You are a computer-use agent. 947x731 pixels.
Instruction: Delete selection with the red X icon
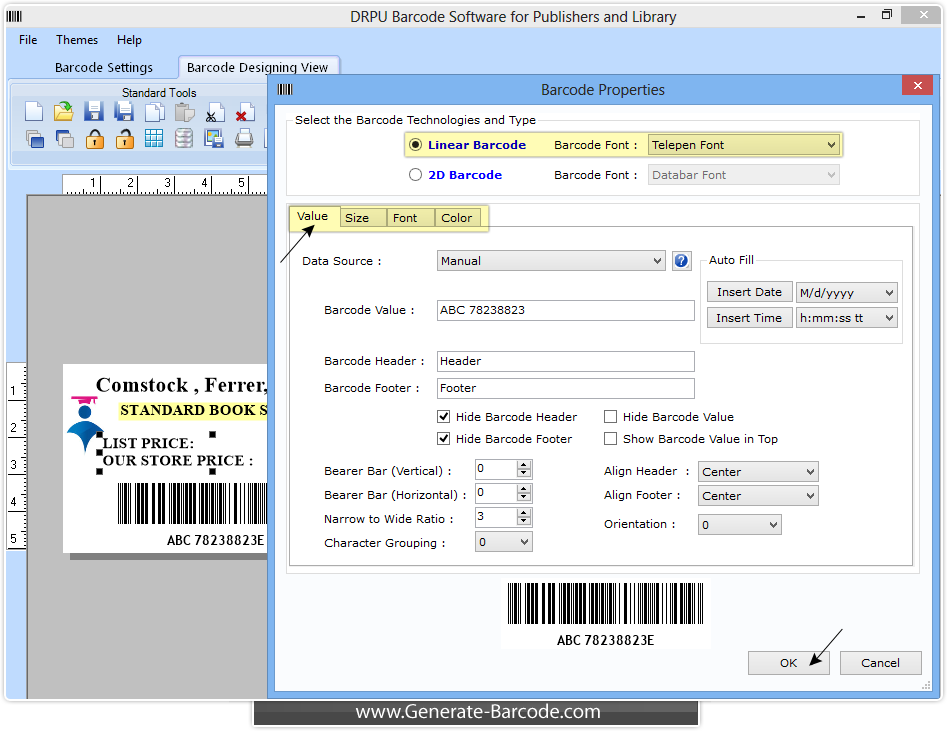click(243, 112)
